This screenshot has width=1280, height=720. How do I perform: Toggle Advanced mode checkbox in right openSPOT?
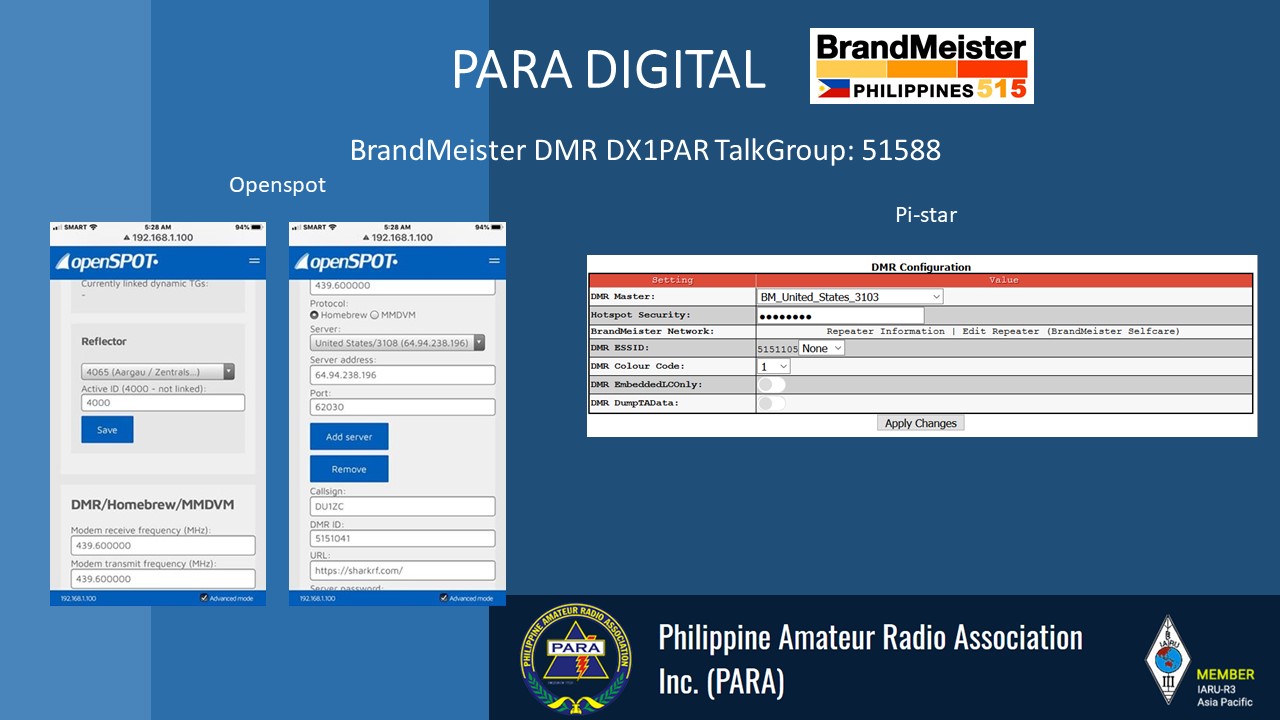[x=445, y=598]
